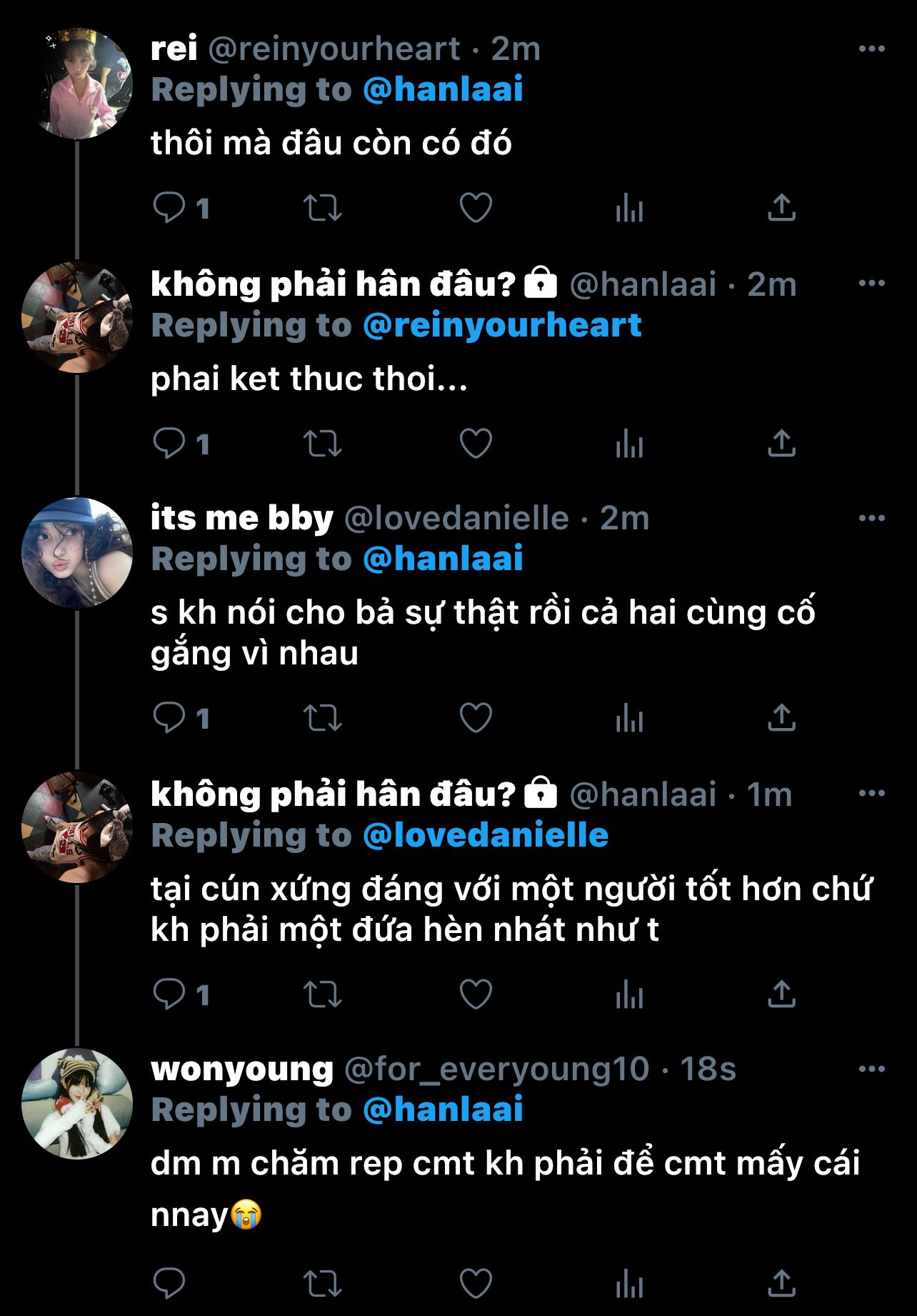
Task: Open @reinyourheart mention link in hanlaai's reply
Action: (x=502, y=326)
